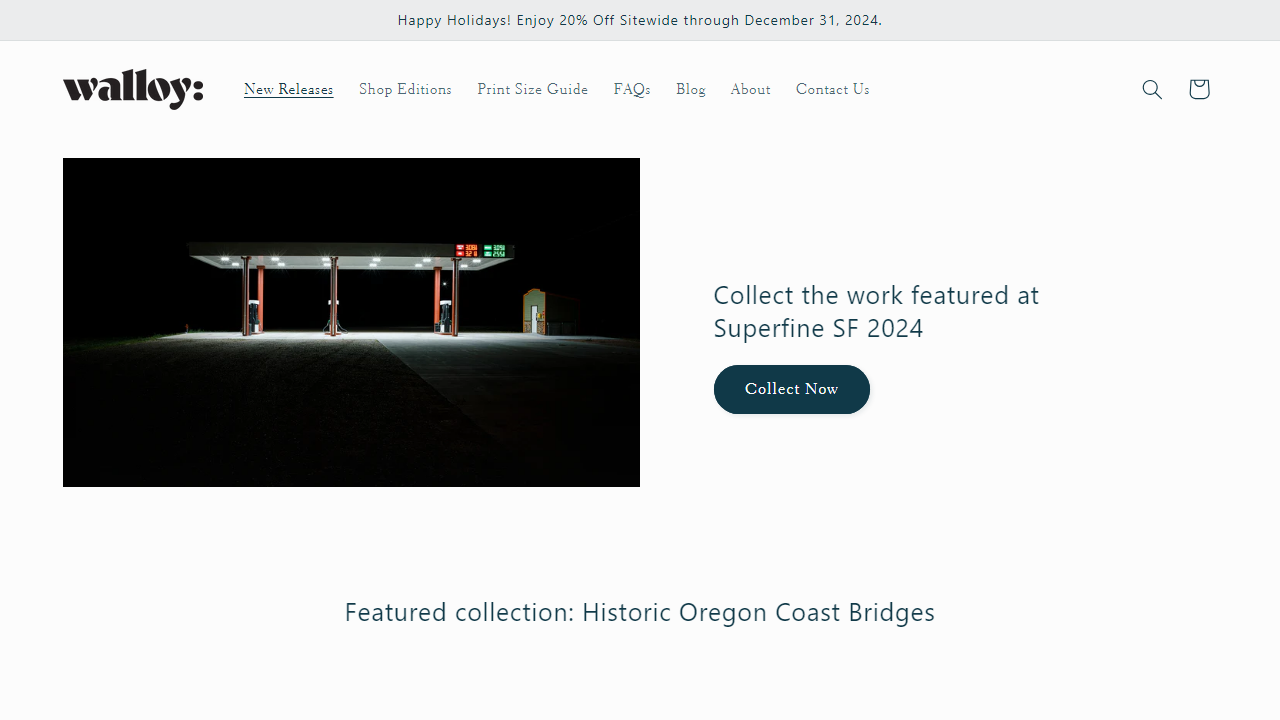This screenshot has width=1280, height=720.
Task: Go to Shop Editions
Action: [405, 89]
